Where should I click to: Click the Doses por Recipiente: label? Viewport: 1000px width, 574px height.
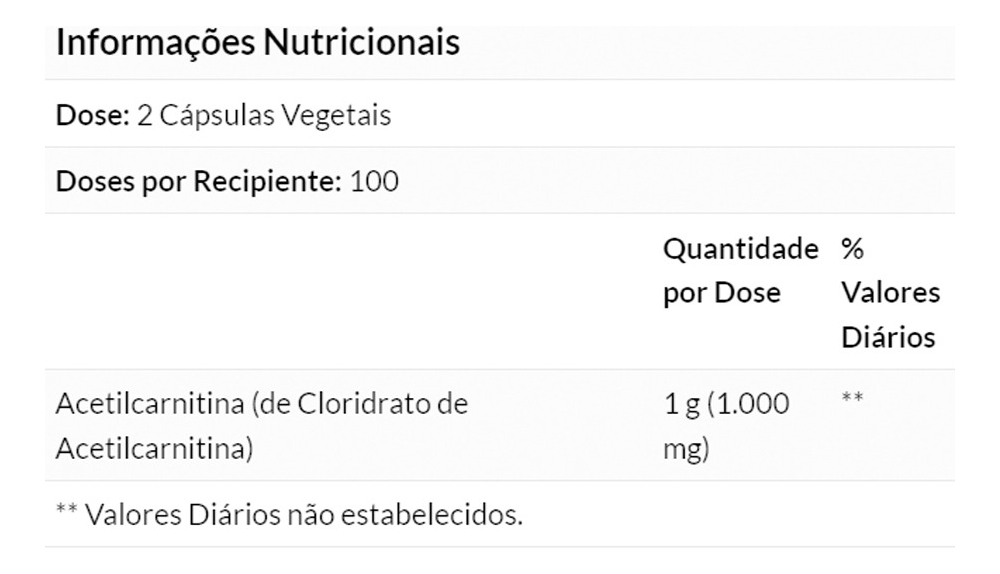click(198, 182)
